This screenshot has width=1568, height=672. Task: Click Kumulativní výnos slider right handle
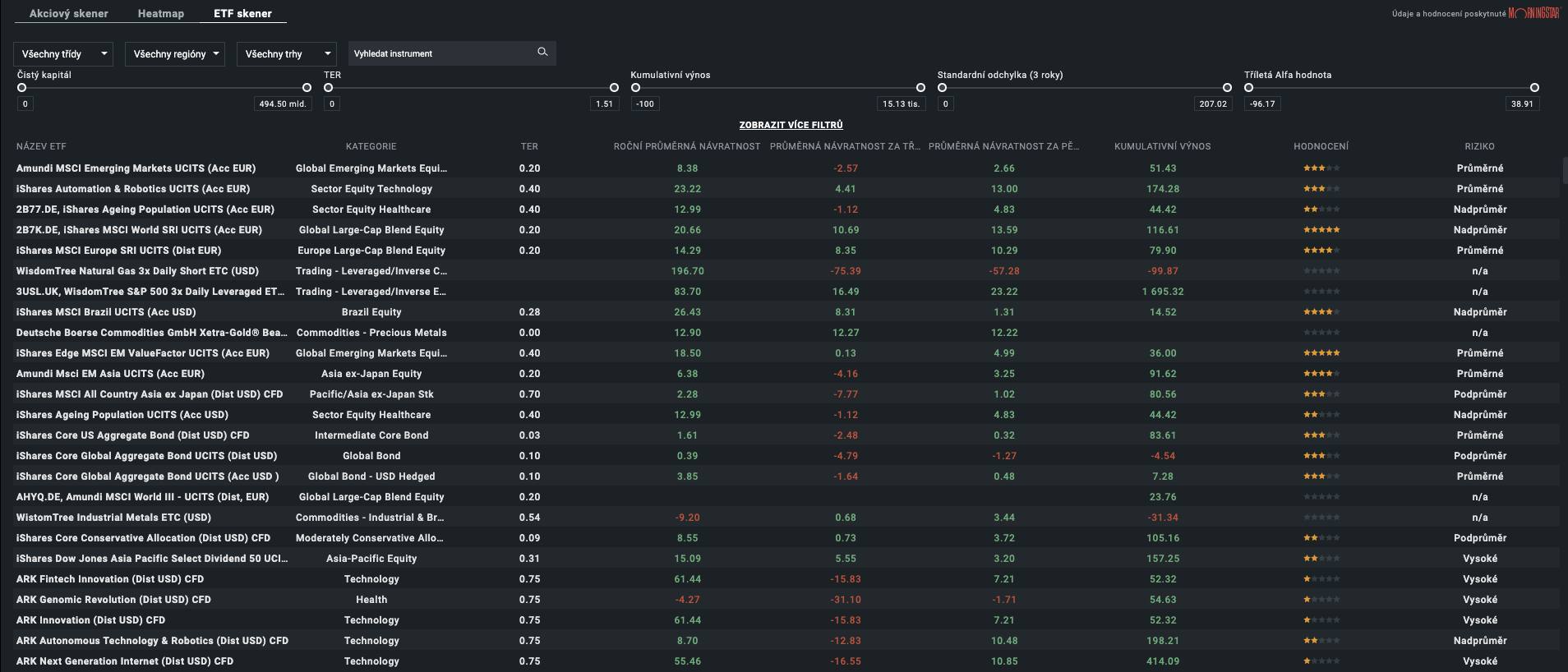[x=920, y=88]
